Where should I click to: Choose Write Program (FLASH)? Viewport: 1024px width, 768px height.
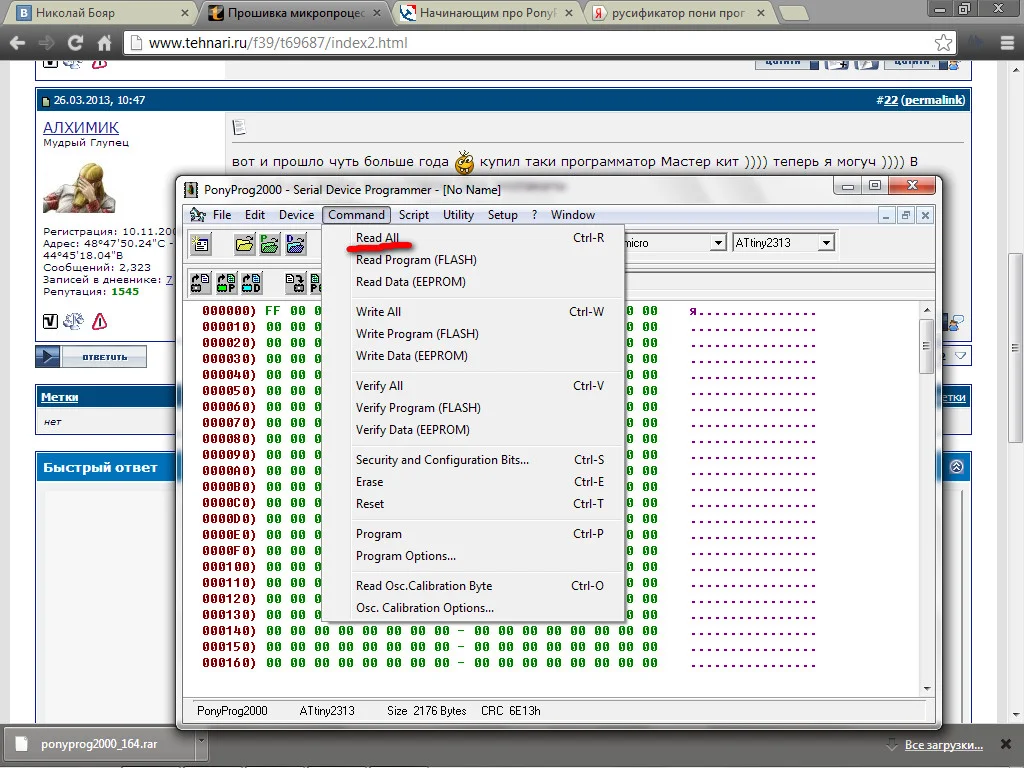pyautogui.click(x=473, y=334)
